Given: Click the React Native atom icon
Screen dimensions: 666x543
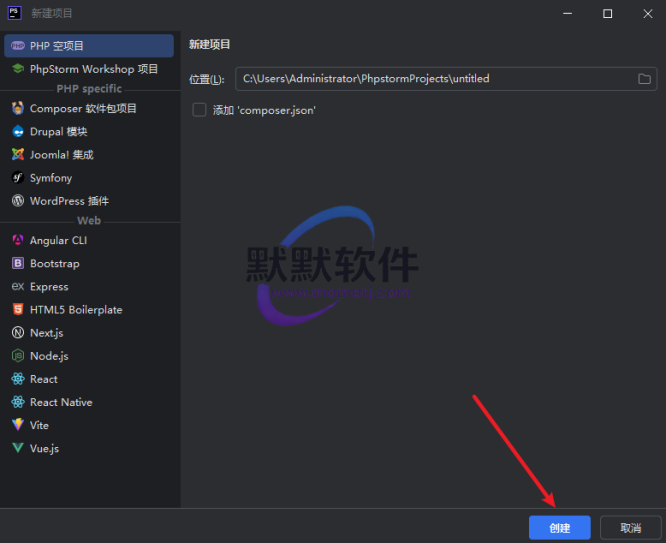Looking at the screenshot, I should (x=18, y=402).
